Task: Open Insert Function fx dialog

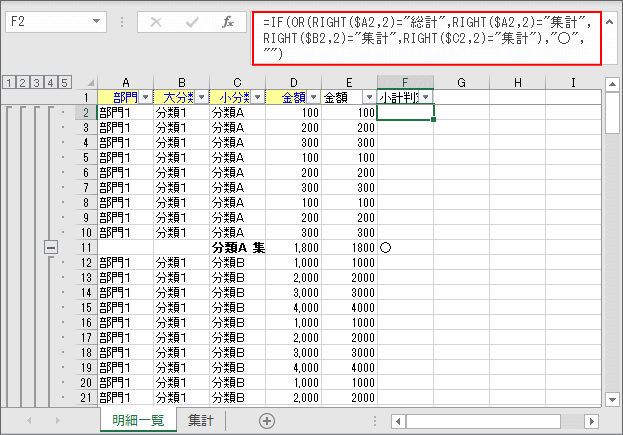Action: click(x=227, y=22)
